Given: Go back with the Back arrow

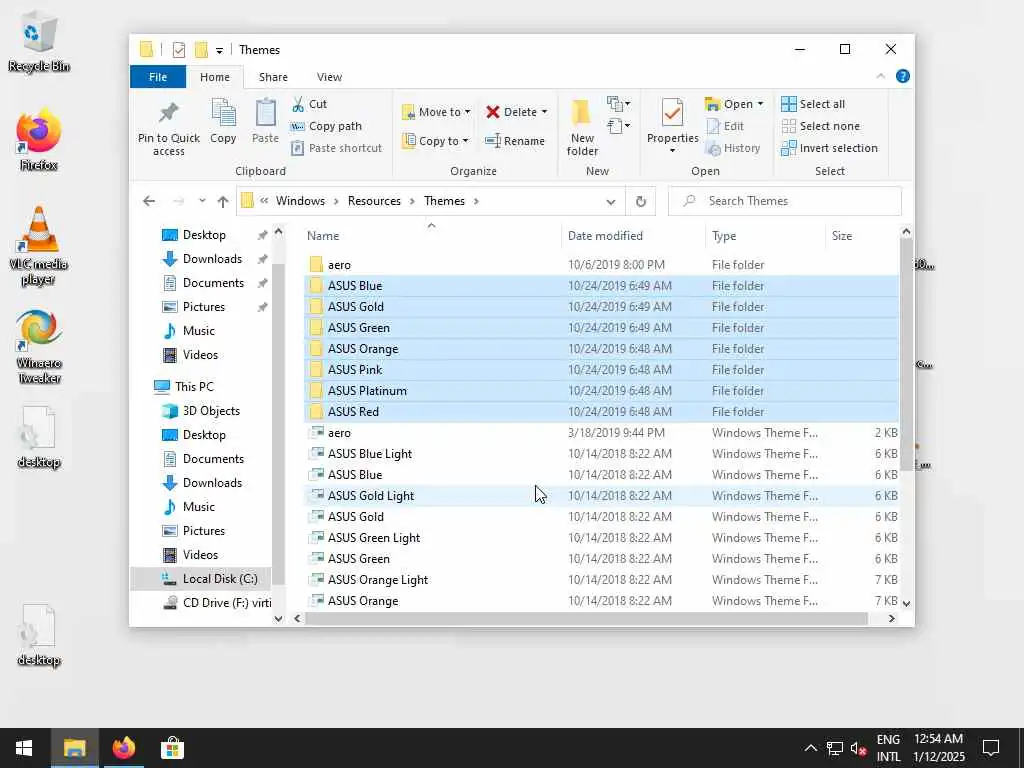Looking at the screenshot, I should coord(149,201).
